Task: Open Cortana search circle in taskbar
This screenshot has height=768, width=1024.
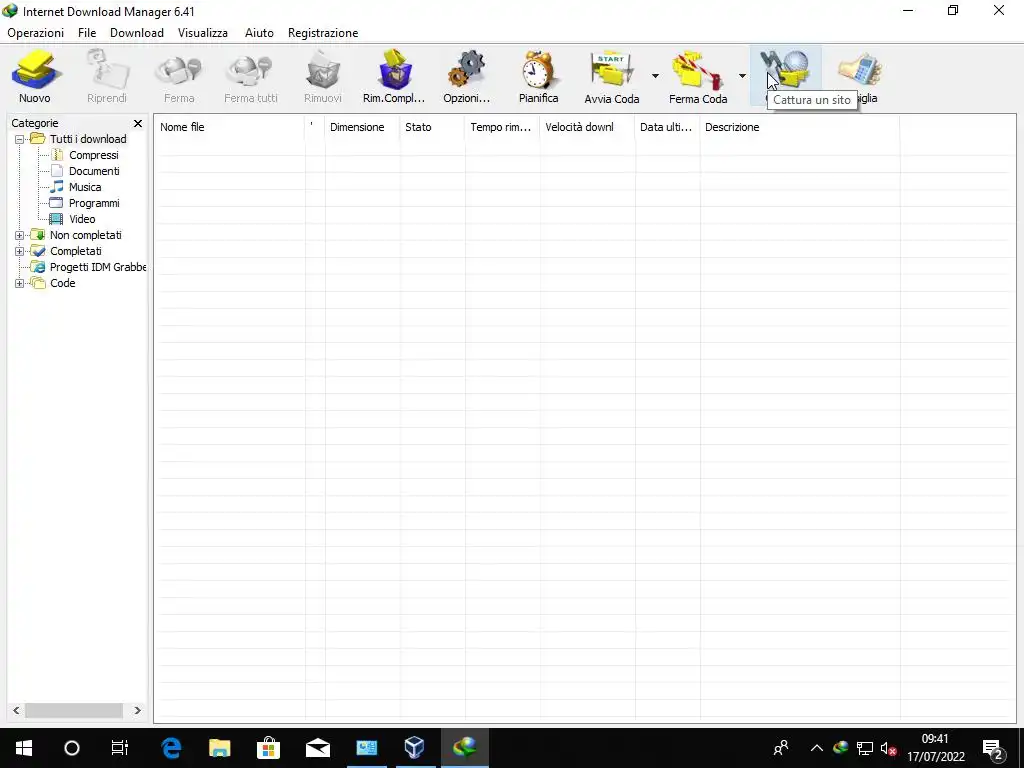Action: (x=72, y=748)
